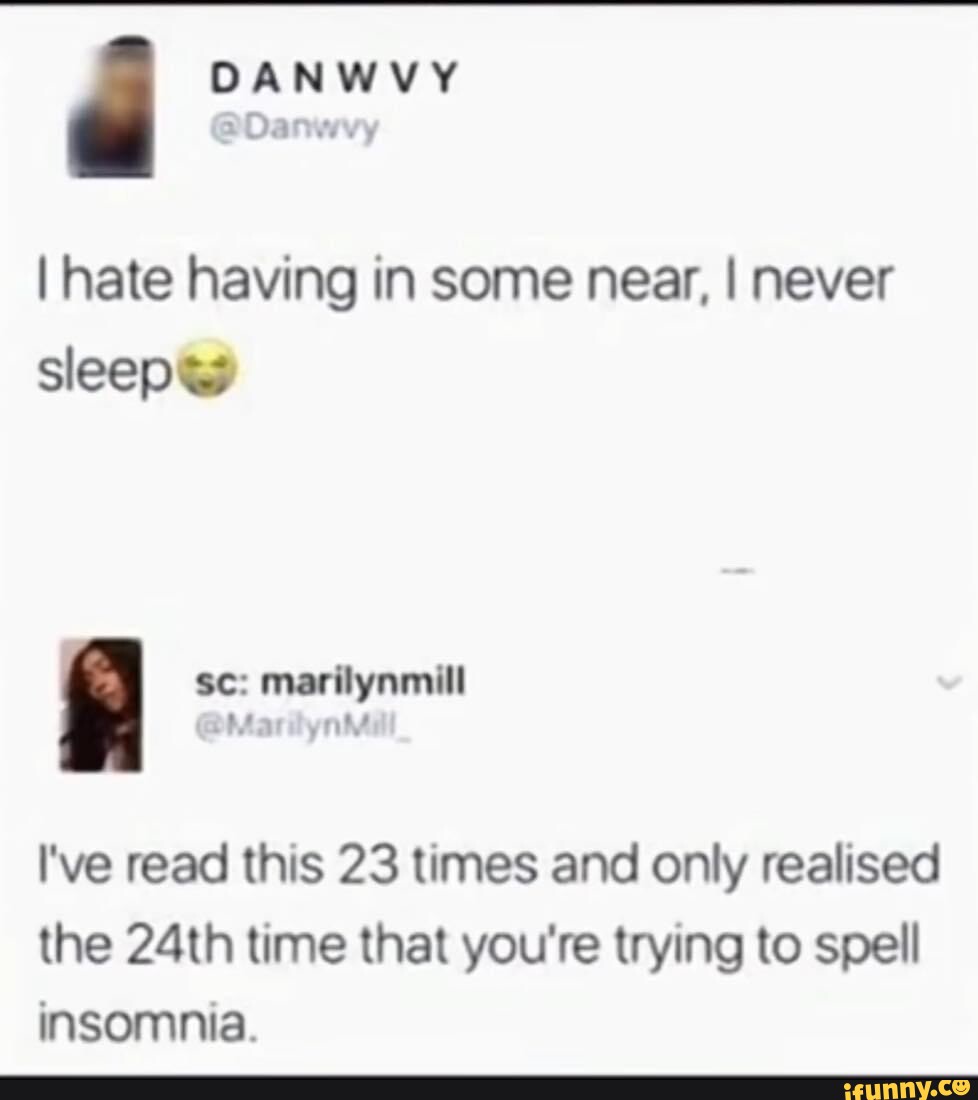The width and height of the screenshot is (978, 1100).
Task: Click the DANWVY display name
Action: point(335,77)
